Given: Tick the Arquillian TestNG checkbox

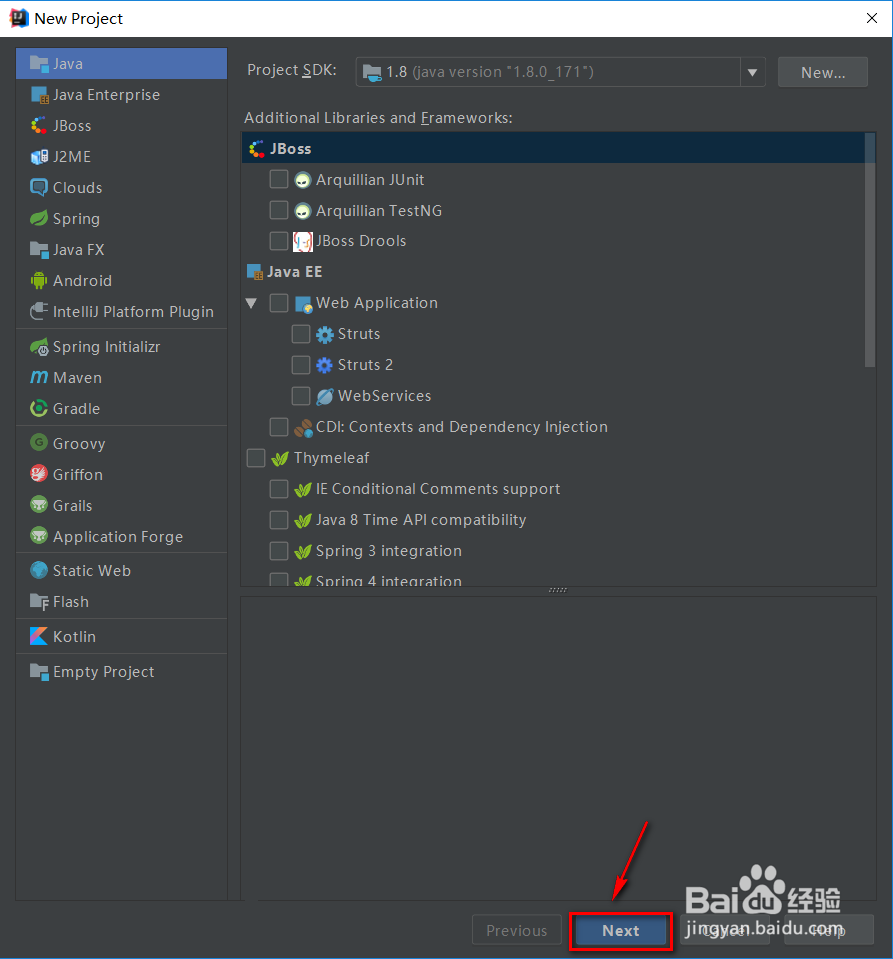Looking at the screenshot, I should [x=279, y=210].
